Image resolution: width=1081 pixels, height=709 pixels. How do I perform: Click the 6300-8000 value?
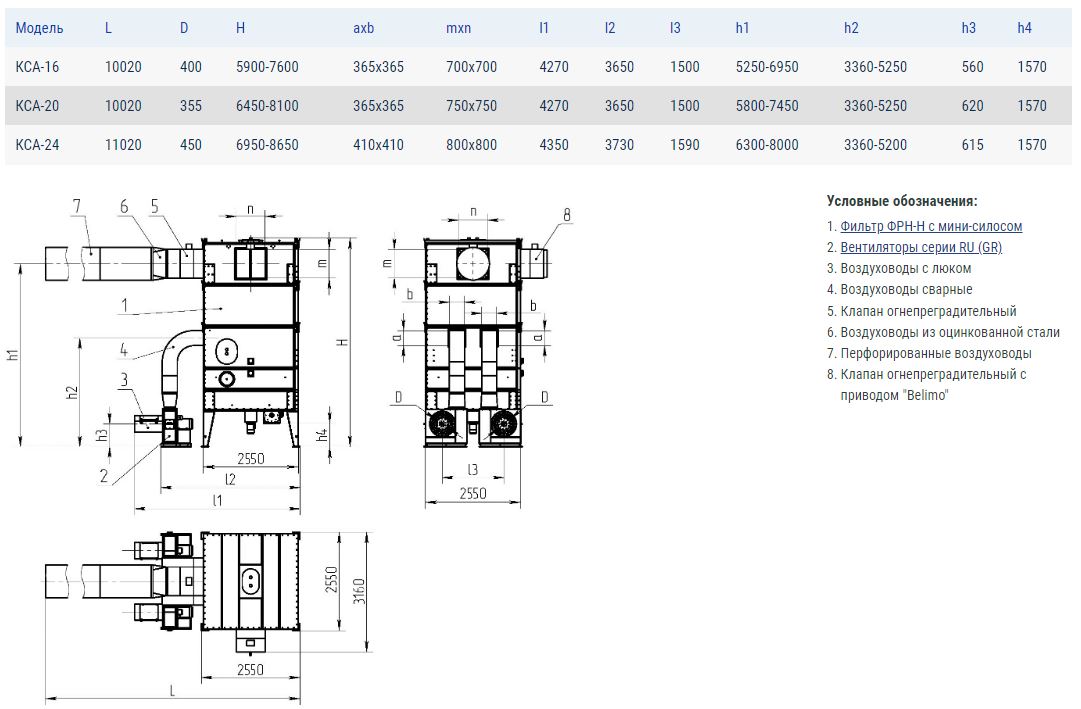pyautogui.click(x=767, y=145)
